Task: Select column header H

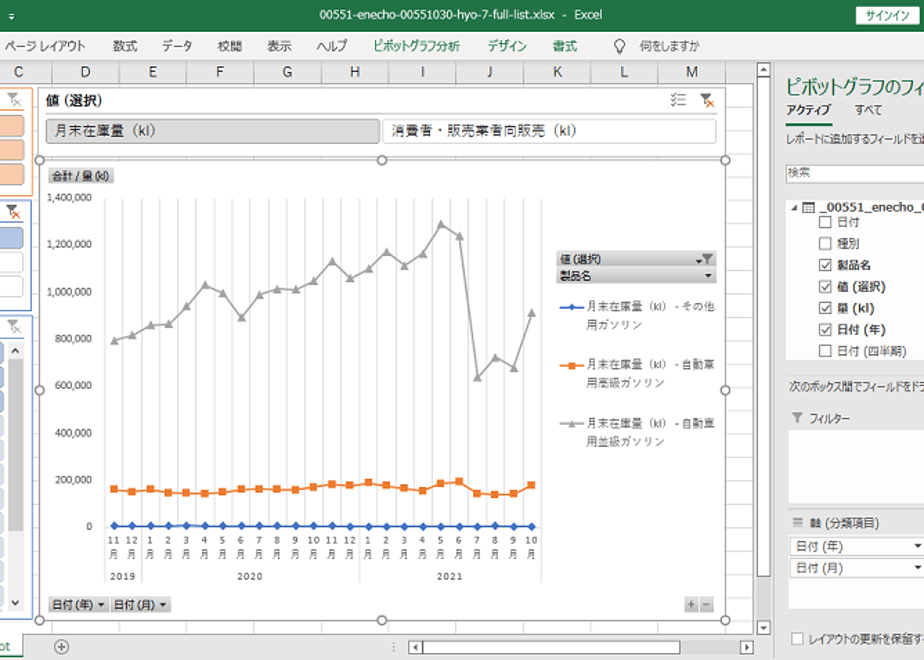Action: 355,72
